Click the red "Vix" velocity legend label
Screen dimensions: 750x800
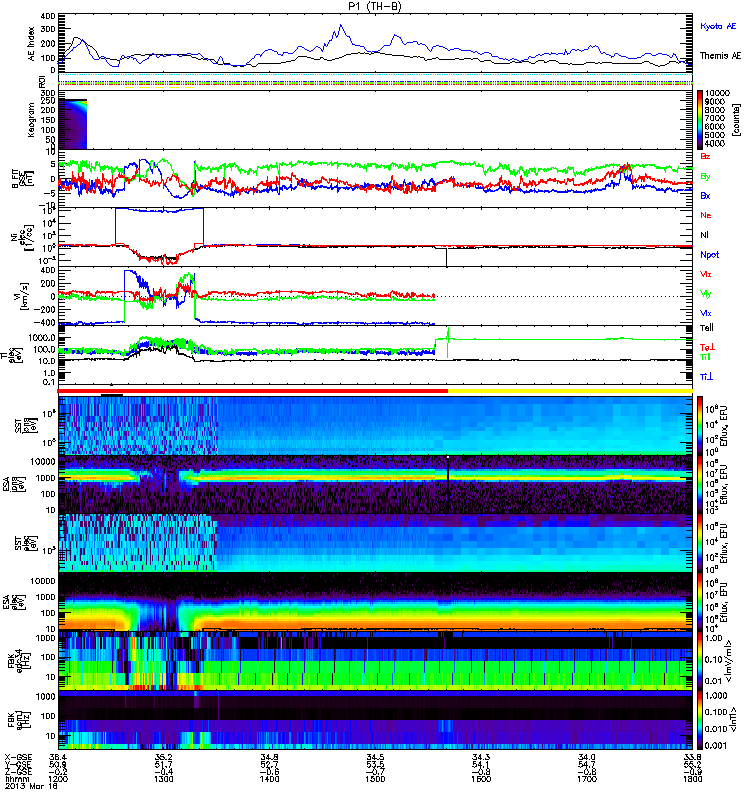706,274
